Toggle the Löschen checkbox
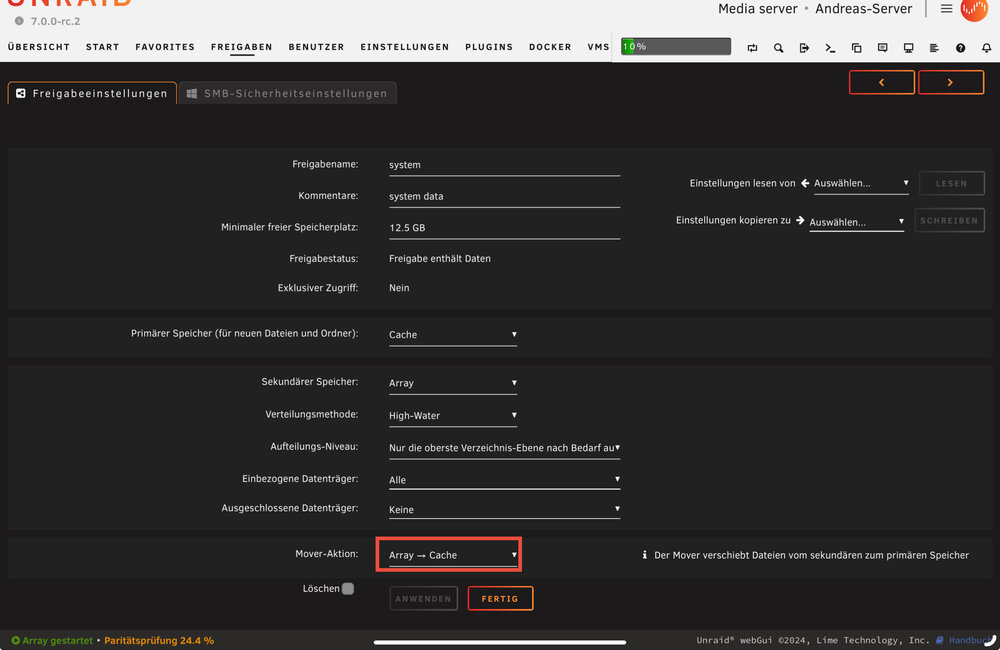1000x650 pixels. [x=348, y=588]
